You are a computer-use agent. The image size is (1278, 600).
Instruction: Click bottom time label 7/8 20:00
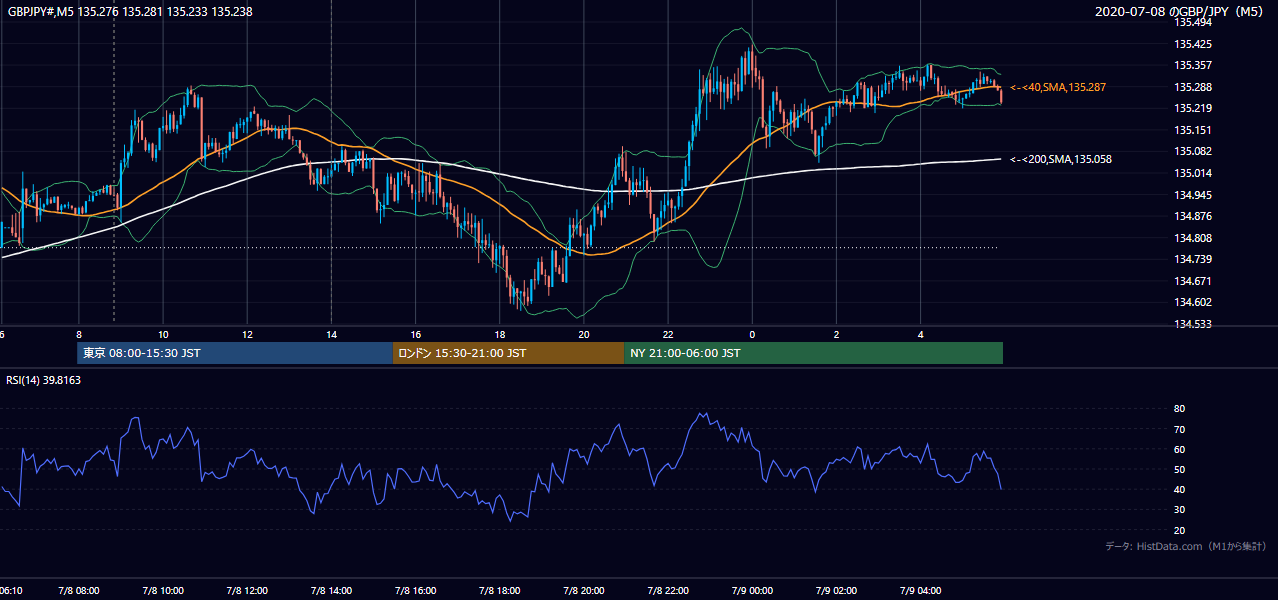[x=584, y=591]
